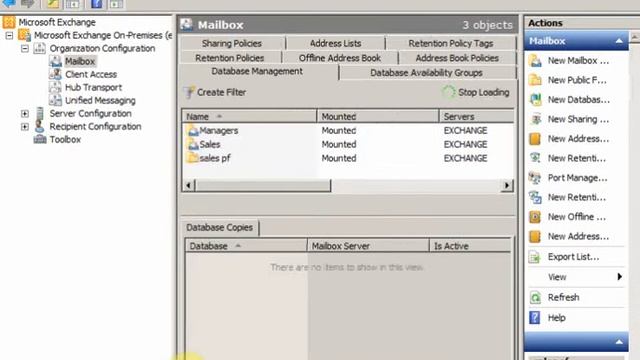Image resolution: width=640 pixels, height=360 pixels.
Task: Click the Server Configuration icon
Action: click(40, 113)
